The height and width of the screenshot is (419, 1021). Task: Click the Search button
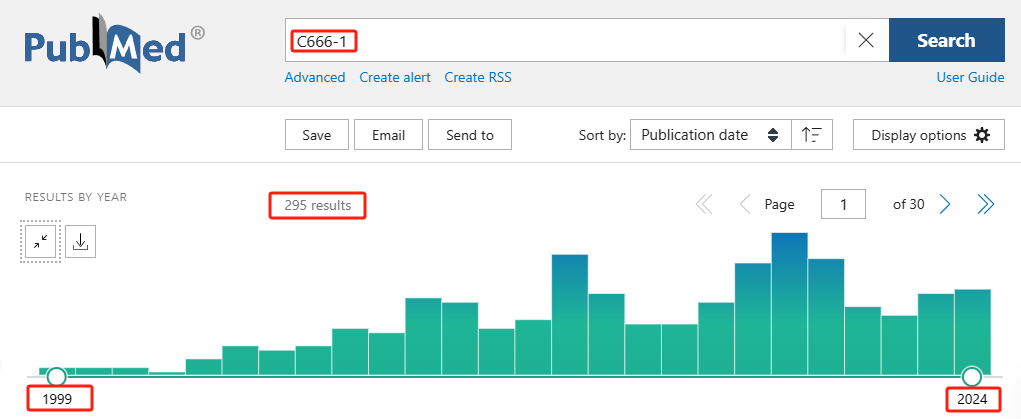[946, 40]
